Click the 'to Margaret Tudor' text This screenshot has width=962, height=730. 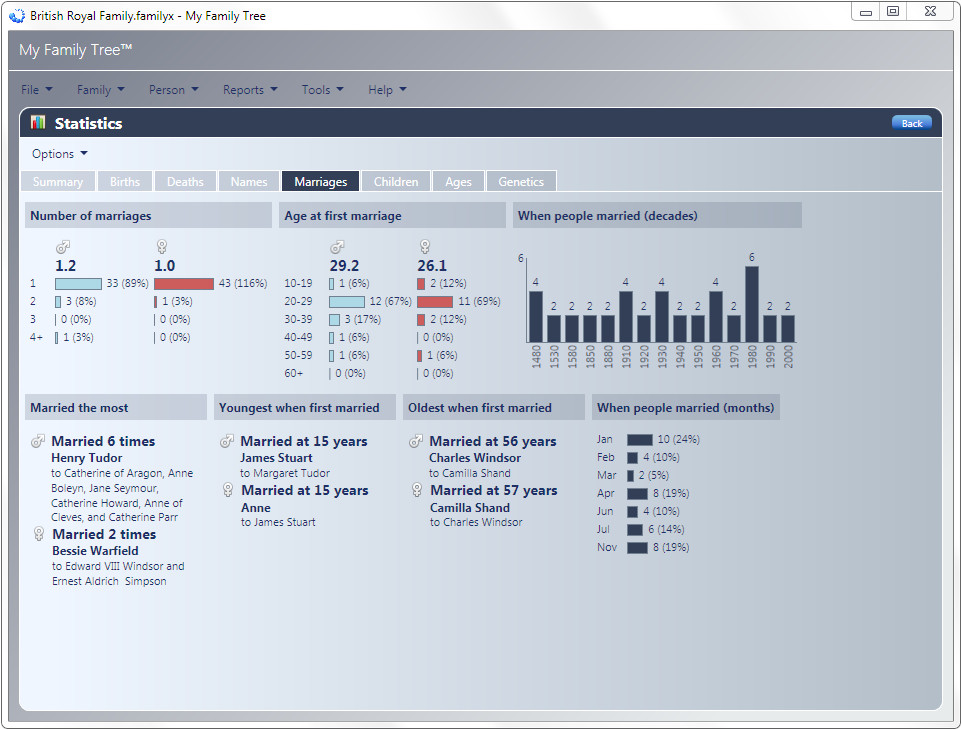coord(285,473)
